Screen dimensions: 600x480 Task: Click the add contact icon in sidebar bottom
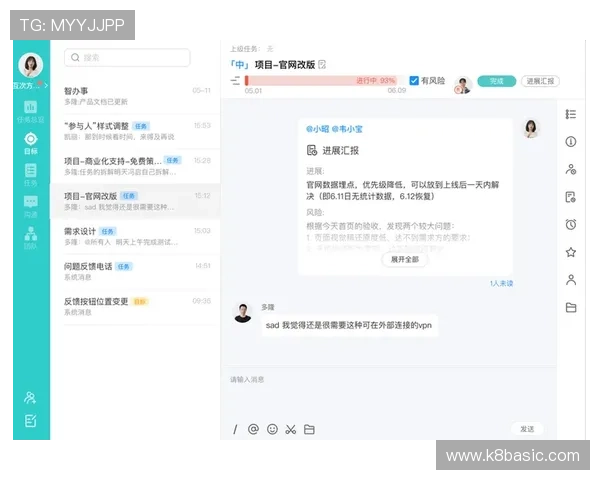[x=30, y=398]
